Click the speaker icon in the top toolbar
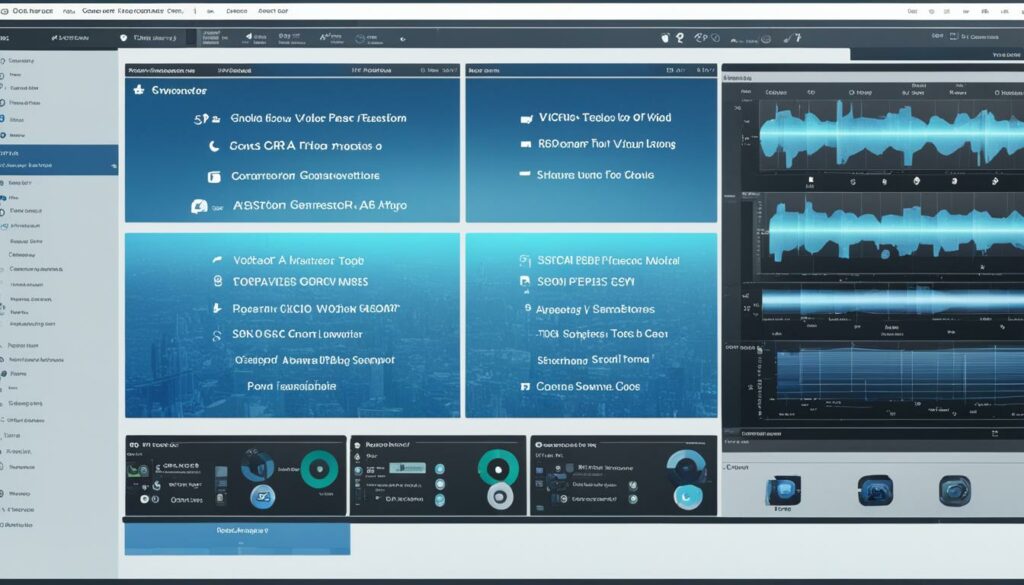Screen dimensions: 1024x585 click(249, 37)
